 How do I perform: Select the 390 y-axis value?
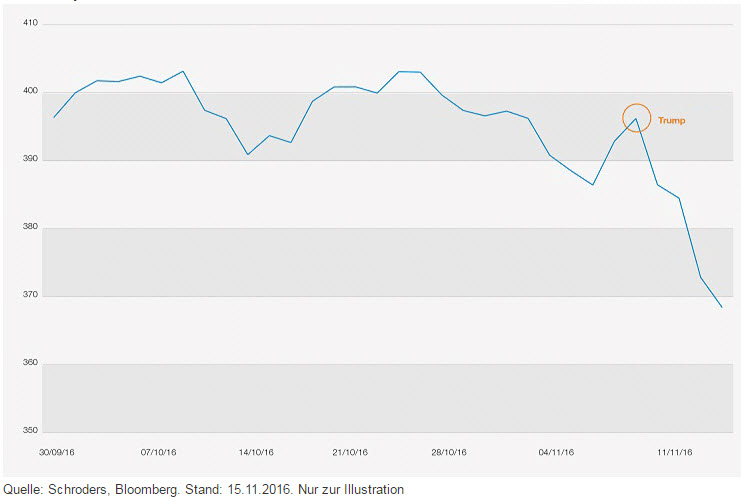[29, 159]
